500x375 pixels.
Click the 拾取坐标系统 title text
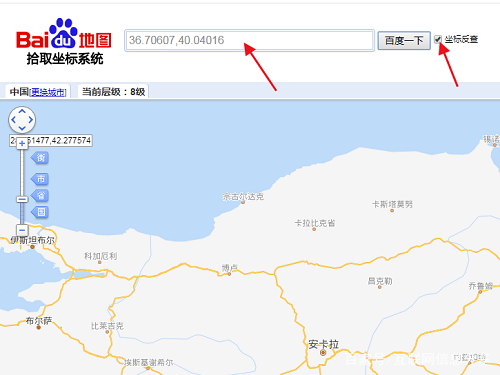click(65, 59)
